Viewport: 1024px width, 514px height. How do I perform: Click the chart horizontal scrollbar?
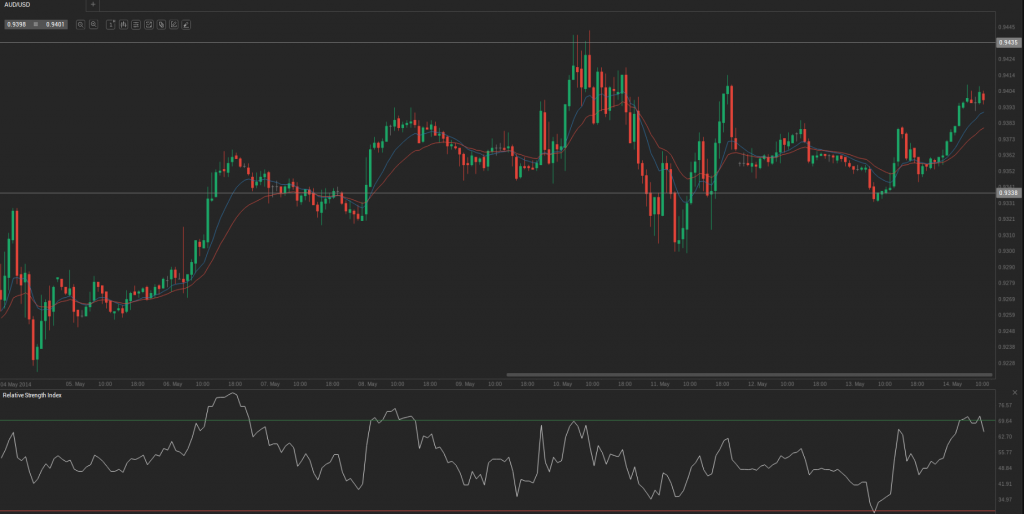pos(750,375)
